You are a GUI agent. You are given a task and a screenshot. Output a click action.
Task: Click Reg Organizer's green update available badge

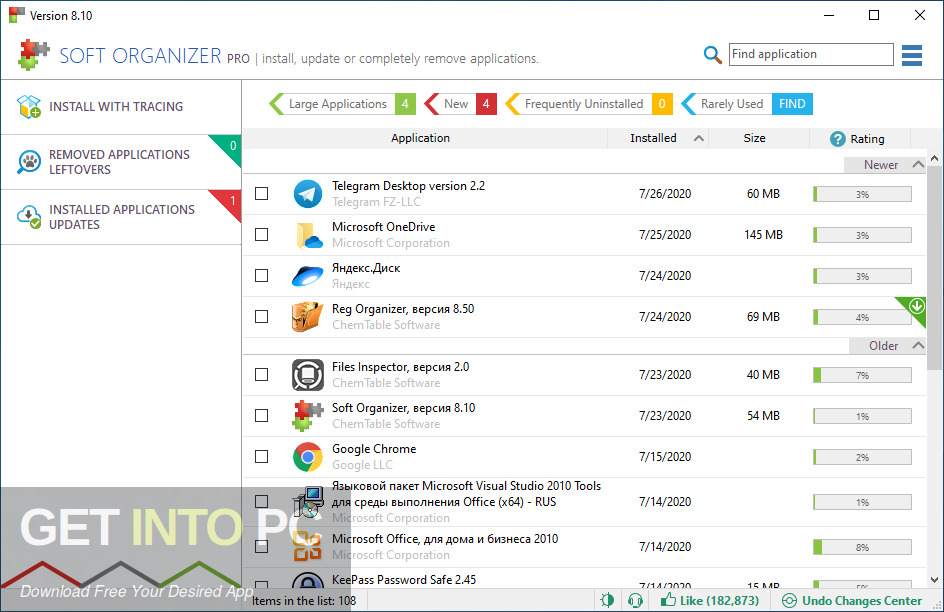pyautogui.click(x=915, y=308)
